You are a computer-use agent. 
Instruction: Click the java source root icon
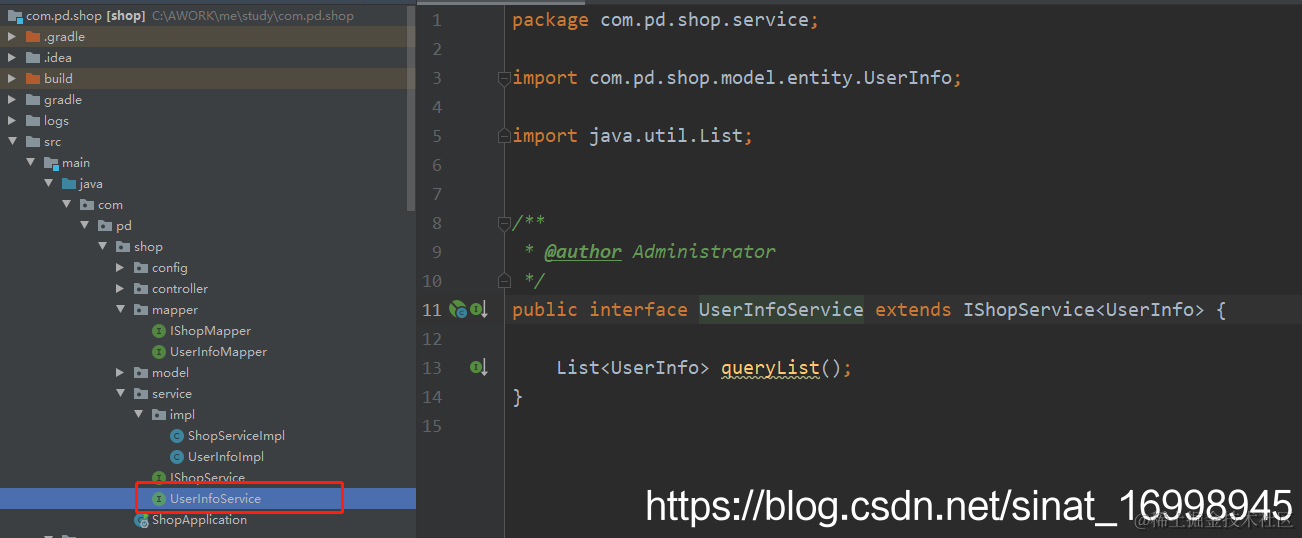pos(69,184)
